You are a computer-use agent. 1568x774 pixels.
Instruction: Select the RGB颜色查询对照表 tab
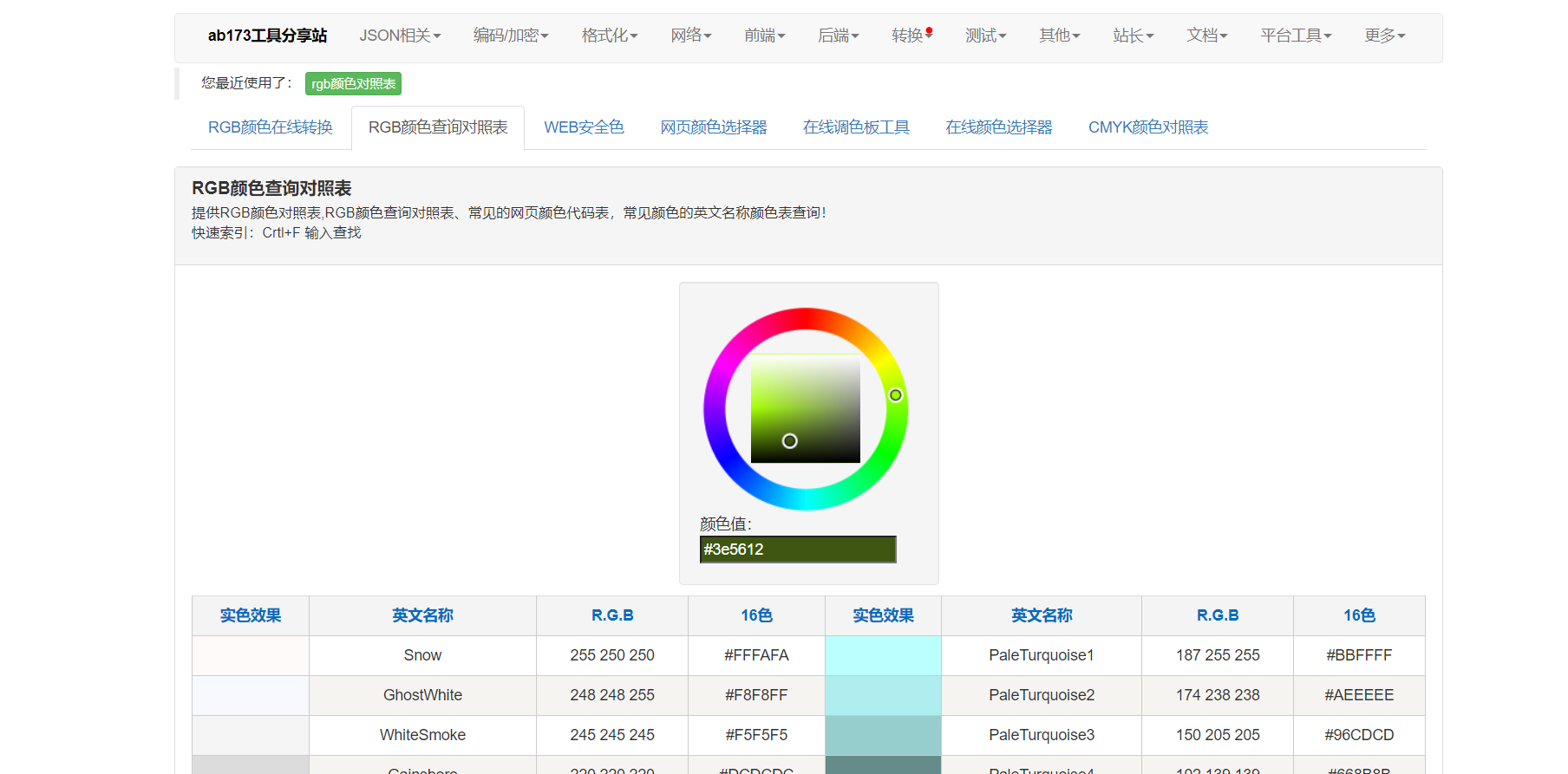[438, 127]
